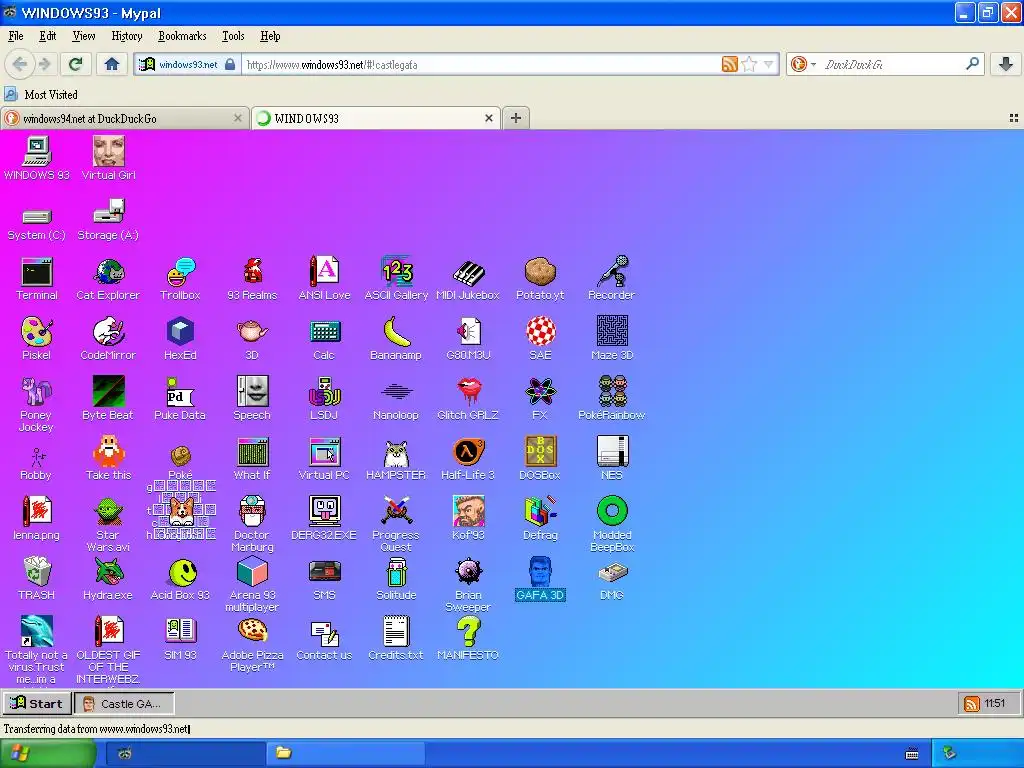Open Adobe Pizza Player icon
Screen dimensions: 1024x768
252,645
